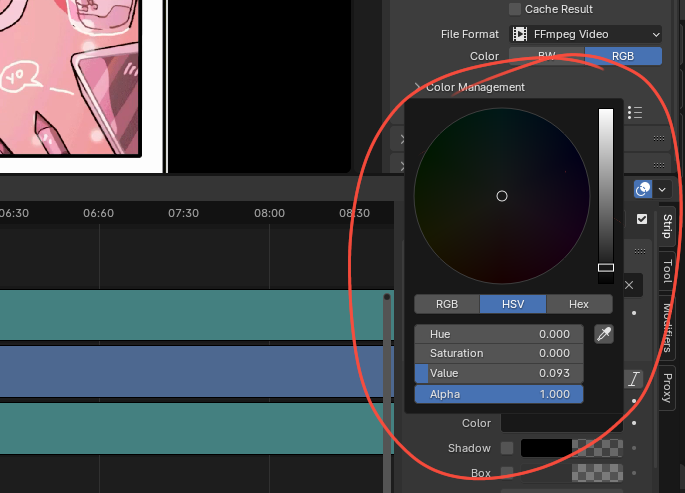Image resolution: width=685 pixels, height=493 pixels.
Task: Open the overlay options dropdown arrow
Action: [x=662, y=190]
